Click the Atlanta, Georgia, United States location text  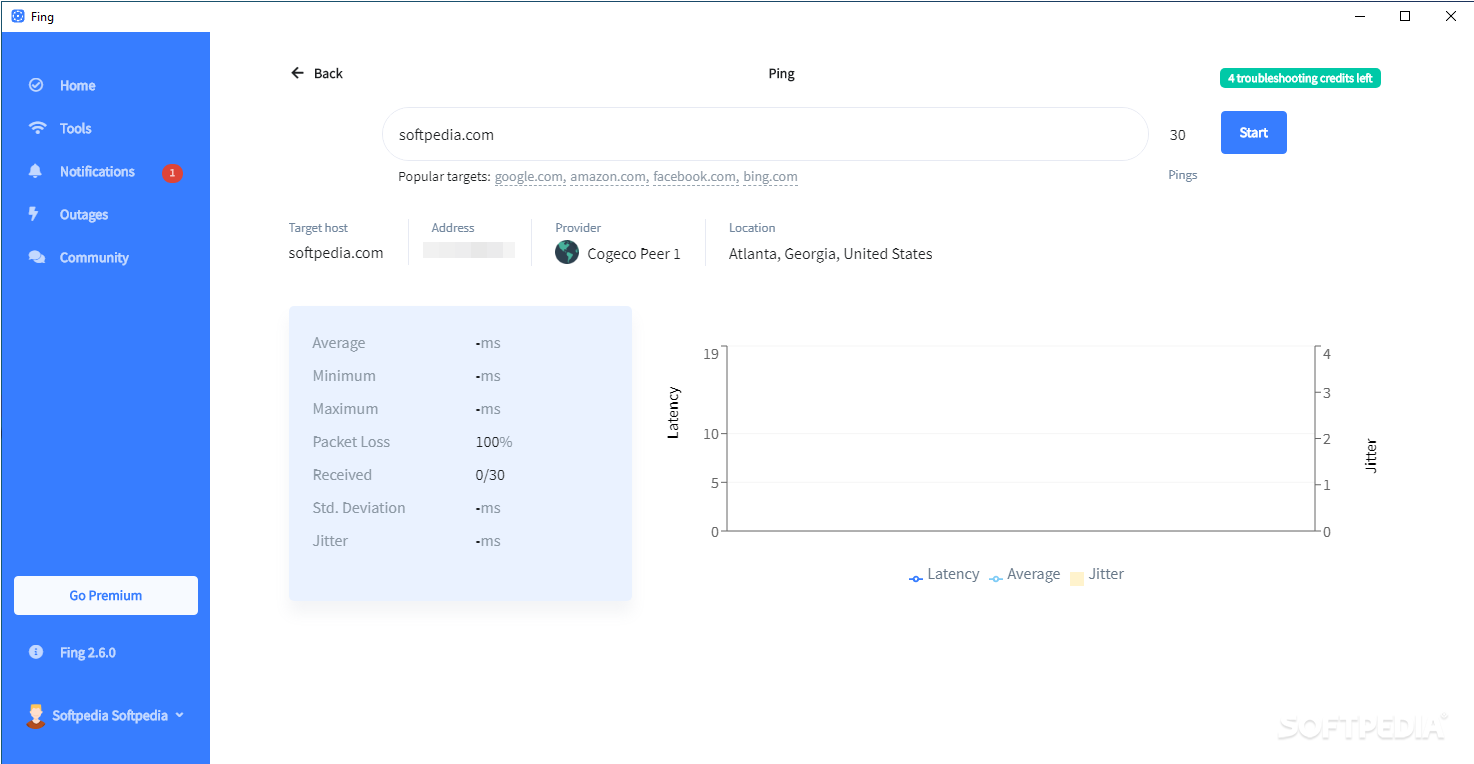click(x=830, y=254)
